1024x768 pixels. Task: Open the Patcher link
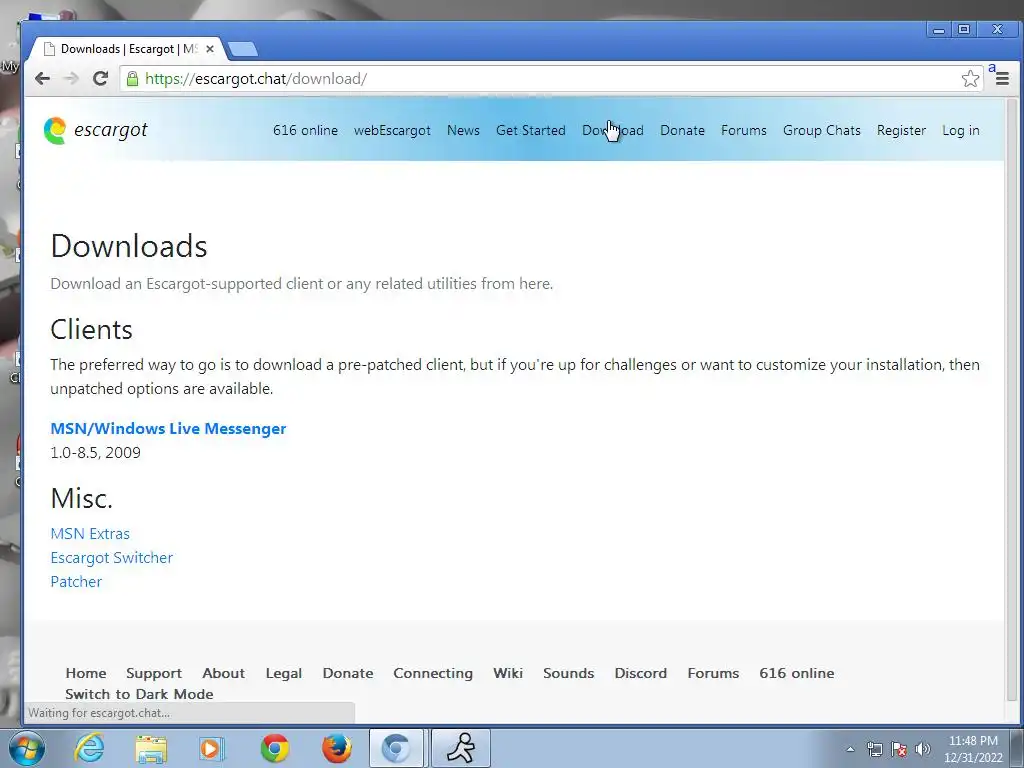[76, 582]
